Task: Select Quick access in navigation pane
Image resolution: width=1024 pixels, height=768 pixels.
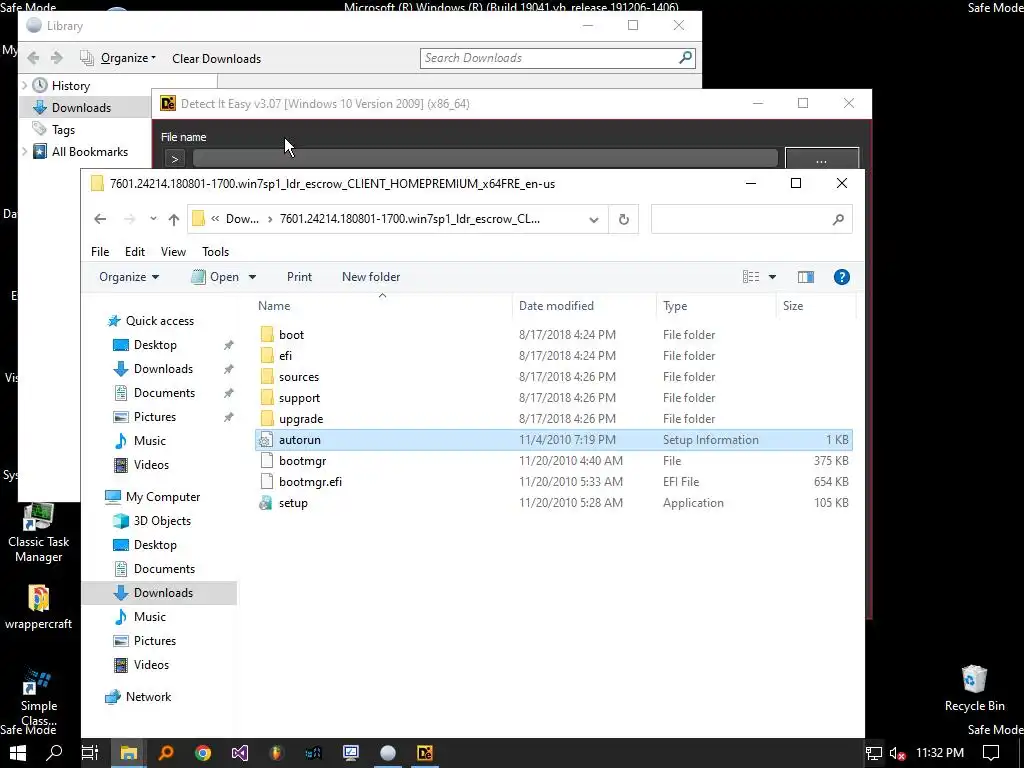Action: (159, 321)
